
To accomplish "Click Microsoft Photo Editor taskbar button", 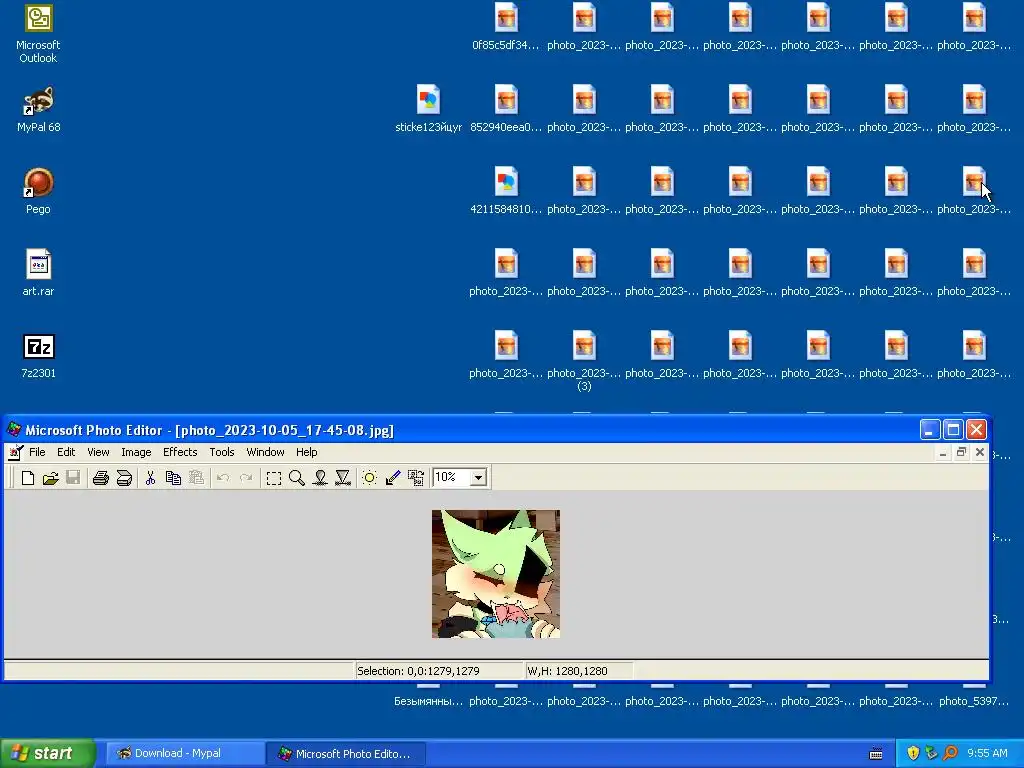I will tap(347, 754).
